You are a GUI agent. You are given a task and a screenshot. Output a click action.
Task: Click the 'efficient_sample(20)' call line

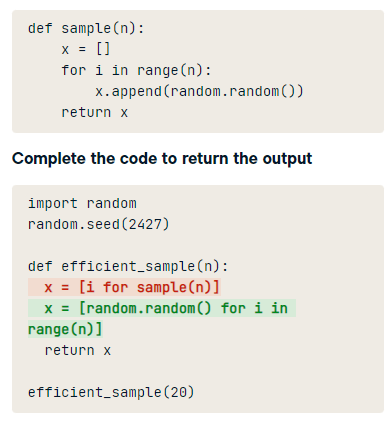pyautogui.click(x=111, y=392)
